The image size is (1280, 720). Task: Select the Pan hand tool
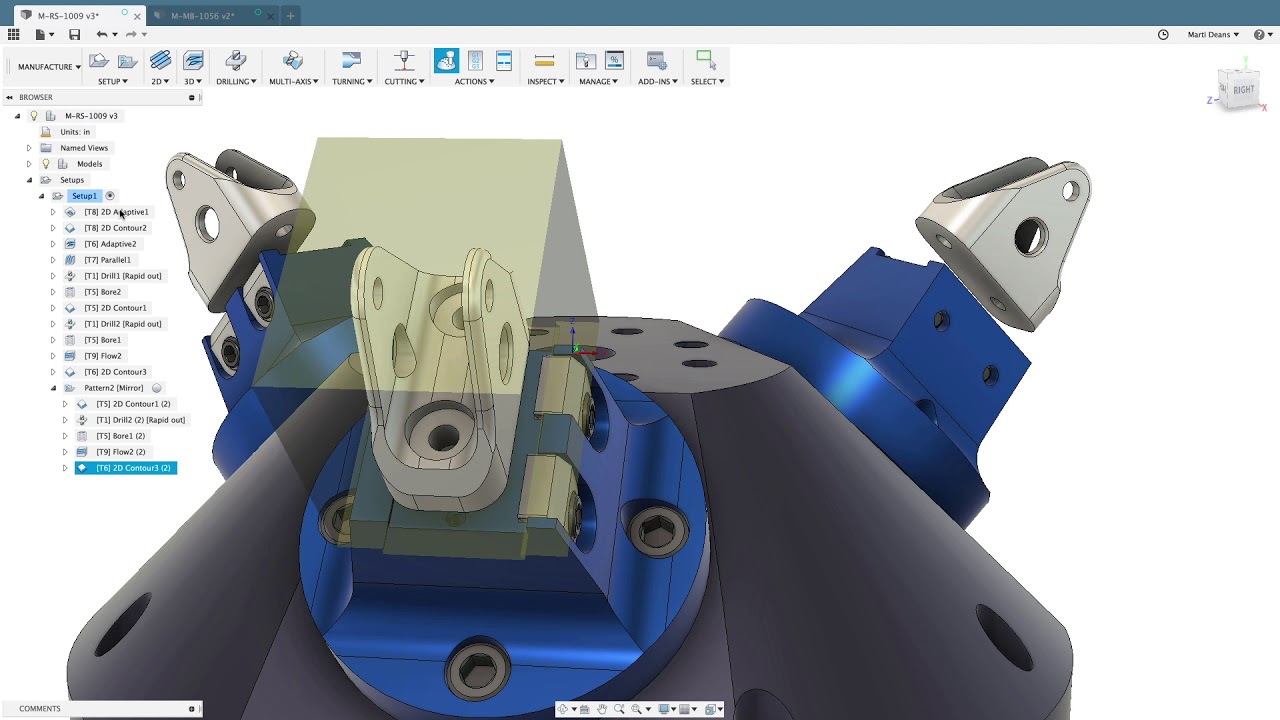coord(602,709)
